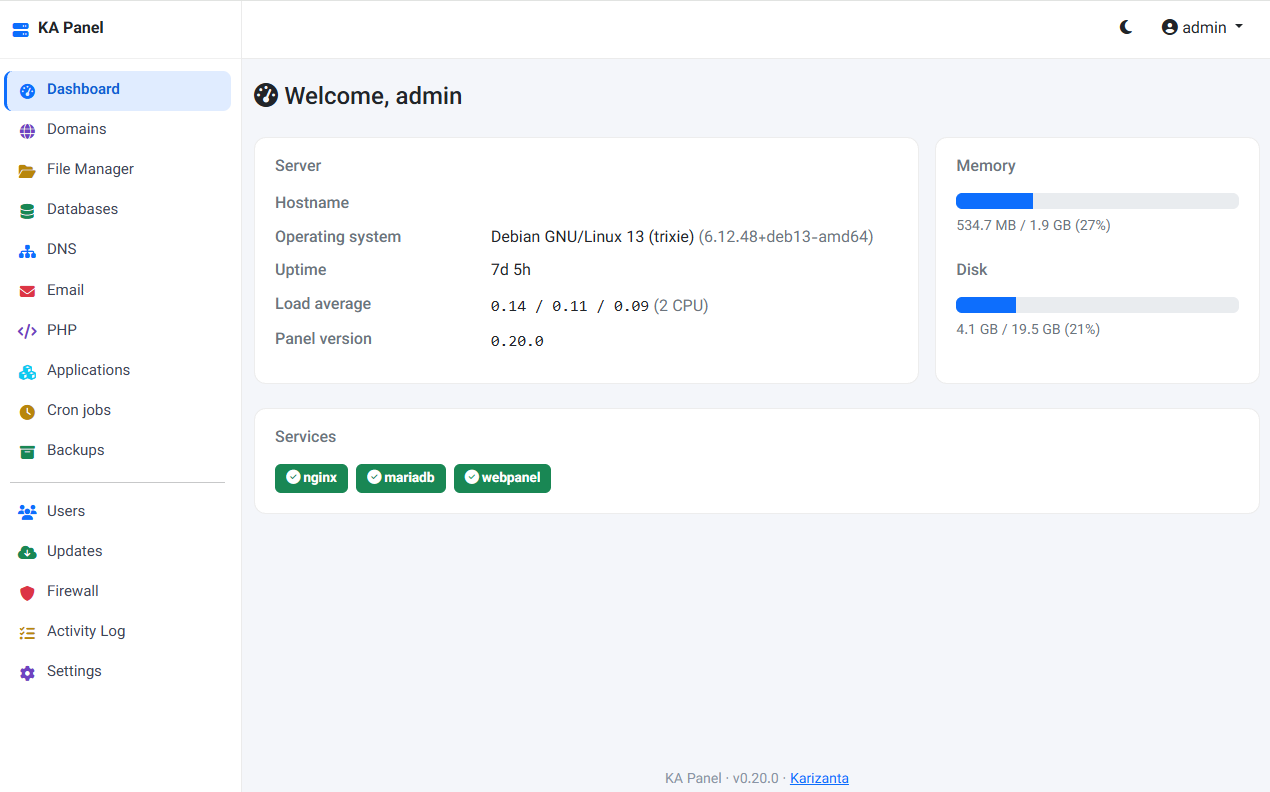Open the Updates section
This screenshot has height=792, width=1270.
117,551
